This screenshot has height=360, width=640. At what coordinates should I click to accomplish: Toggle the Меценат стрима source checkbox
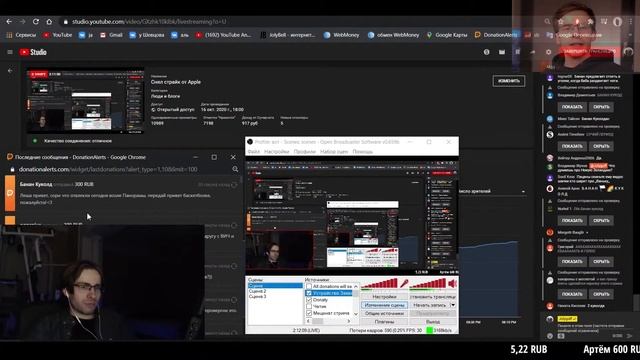click(x=309, y=313)
